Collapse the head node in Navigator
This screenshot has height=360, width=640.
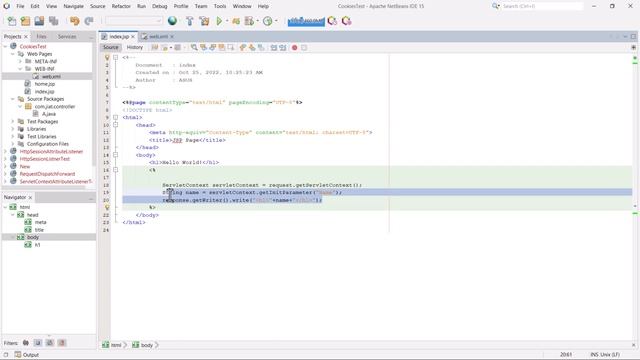click(13, 215)
